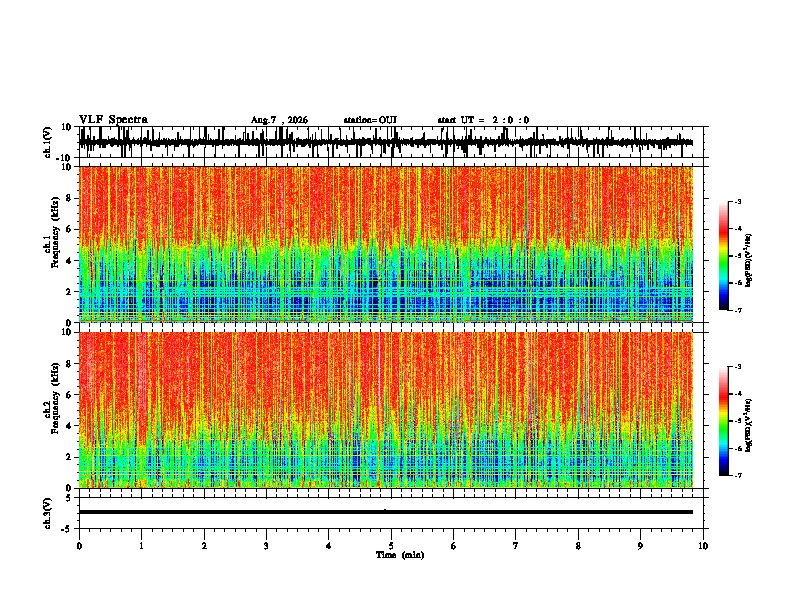Click the log(PSD) label beside ch.1 color bar

[749, 260]
